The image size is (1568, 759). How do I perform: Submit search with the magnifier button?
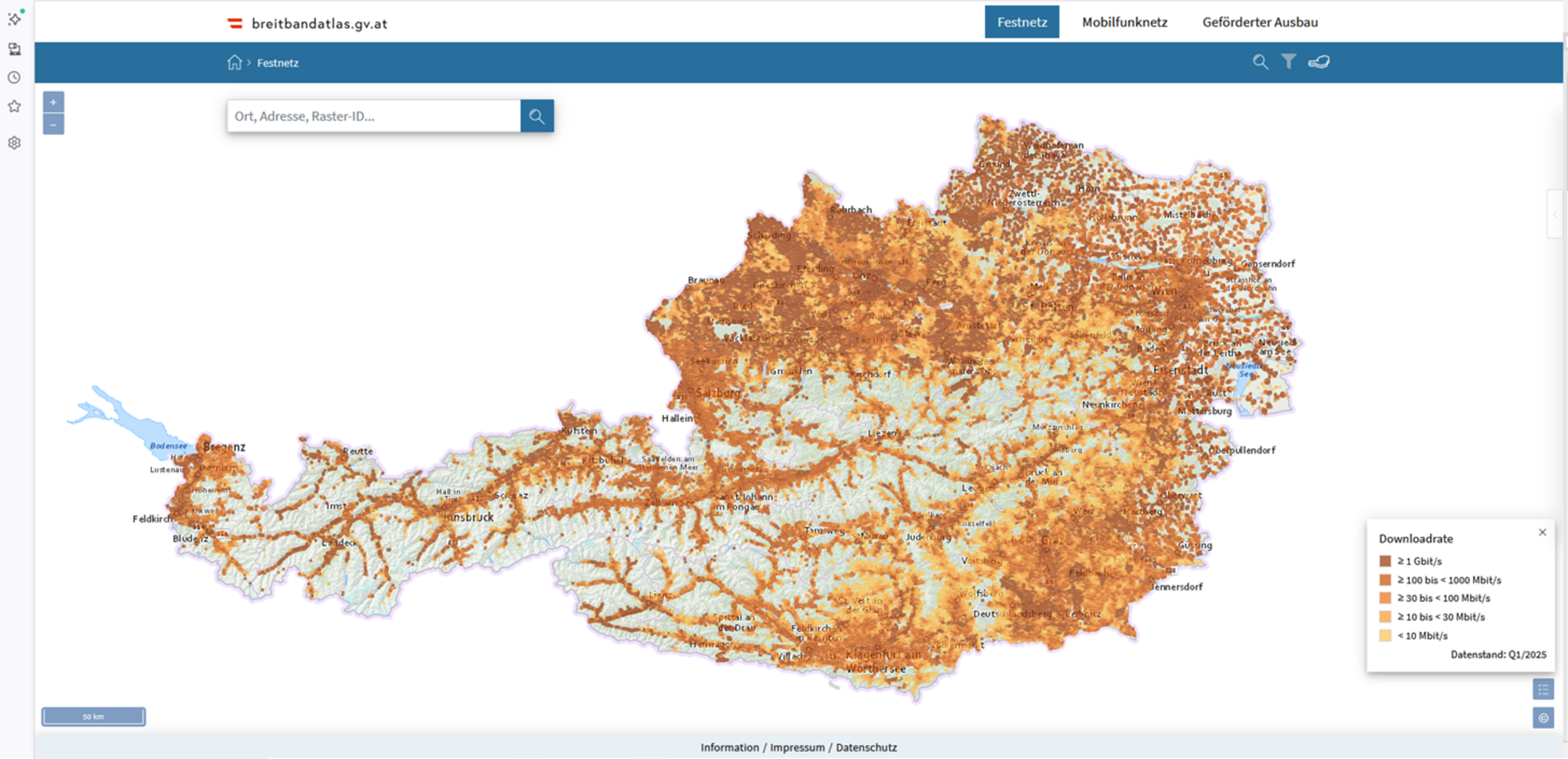click(x=537, y=116)
